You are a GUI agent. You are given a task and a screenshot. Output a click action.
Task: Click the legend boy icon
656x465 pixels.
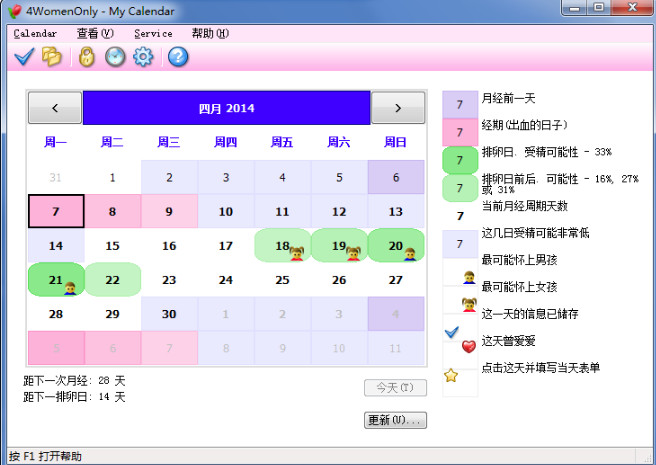point(469,277)
